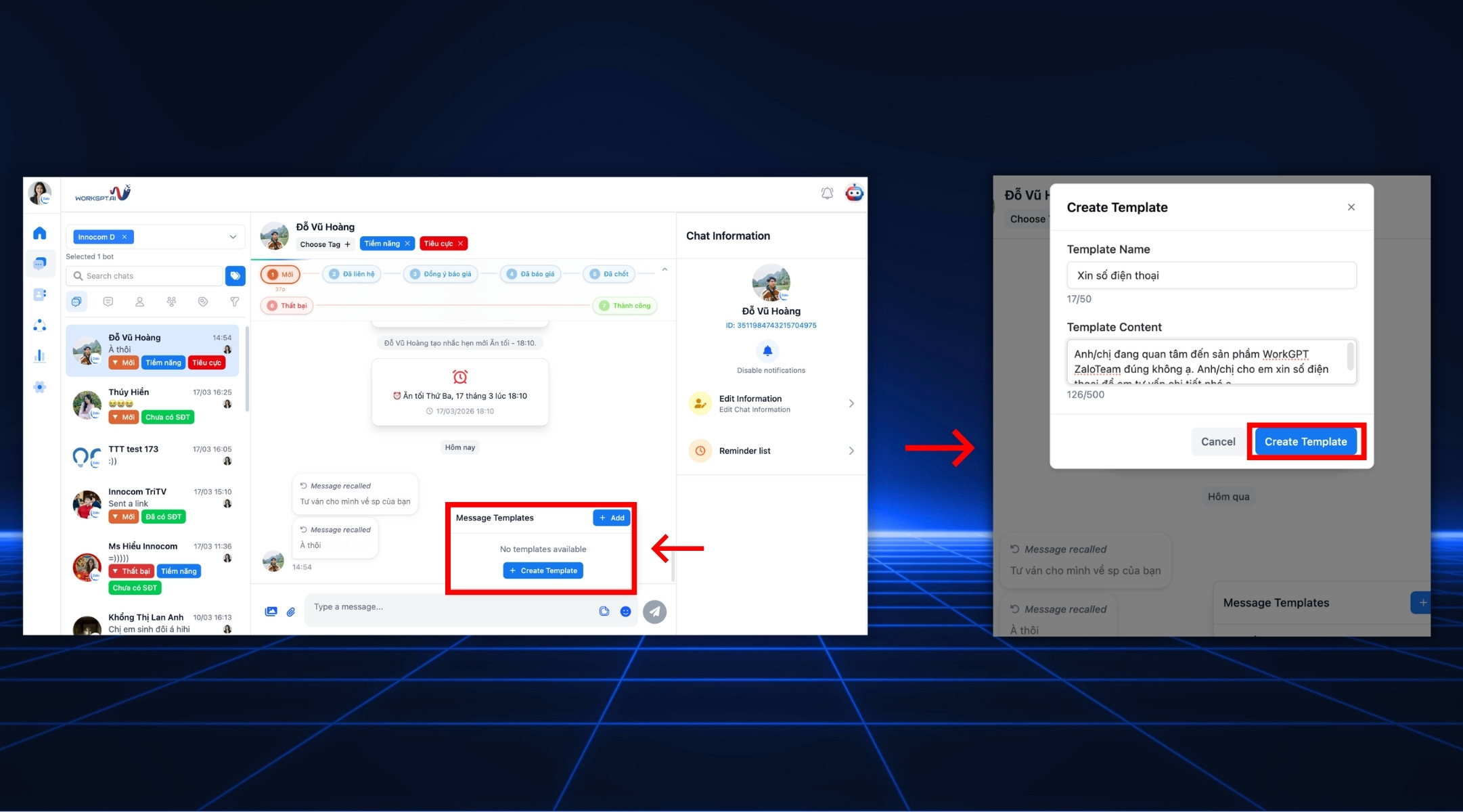Screen dimensions: 1463x812
Task: Expand the bot selection dropdown
Action: point(233,237)
